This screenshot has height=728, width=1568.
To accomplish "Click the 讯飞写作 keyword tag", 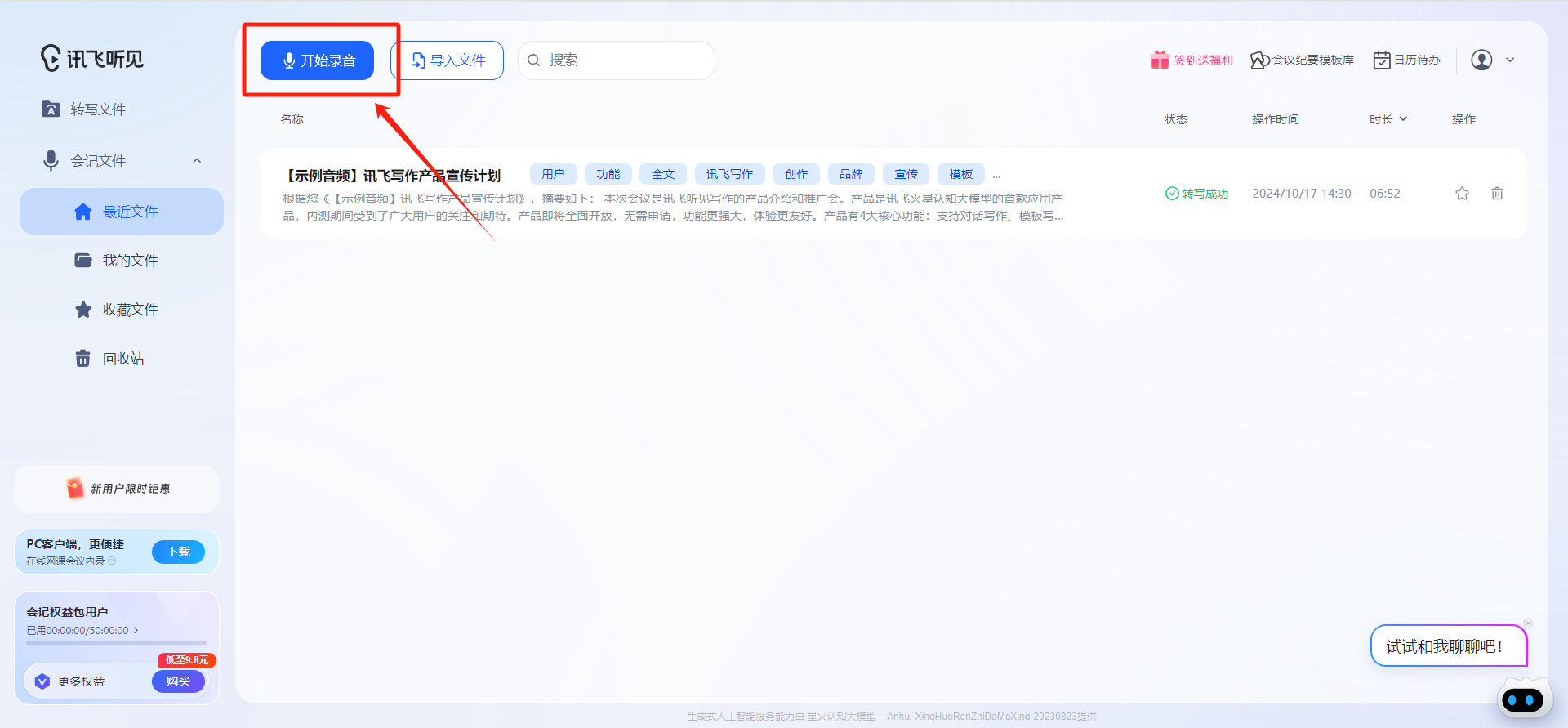I will pyautogui.click(x=730, y=174).
